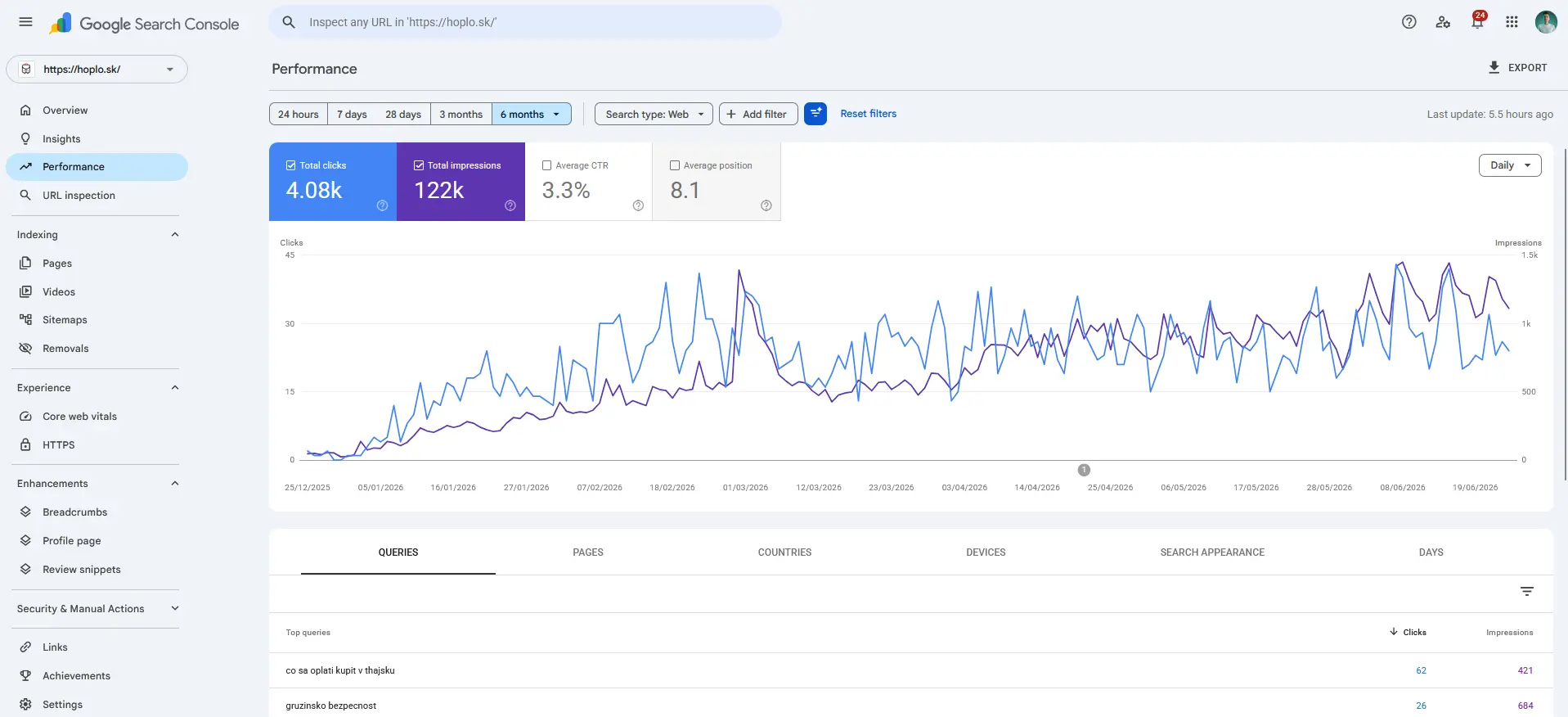Enable the Average position checkbox
Image resolution: width=1568 pixels, height=717 pixels.
(675, 165)
